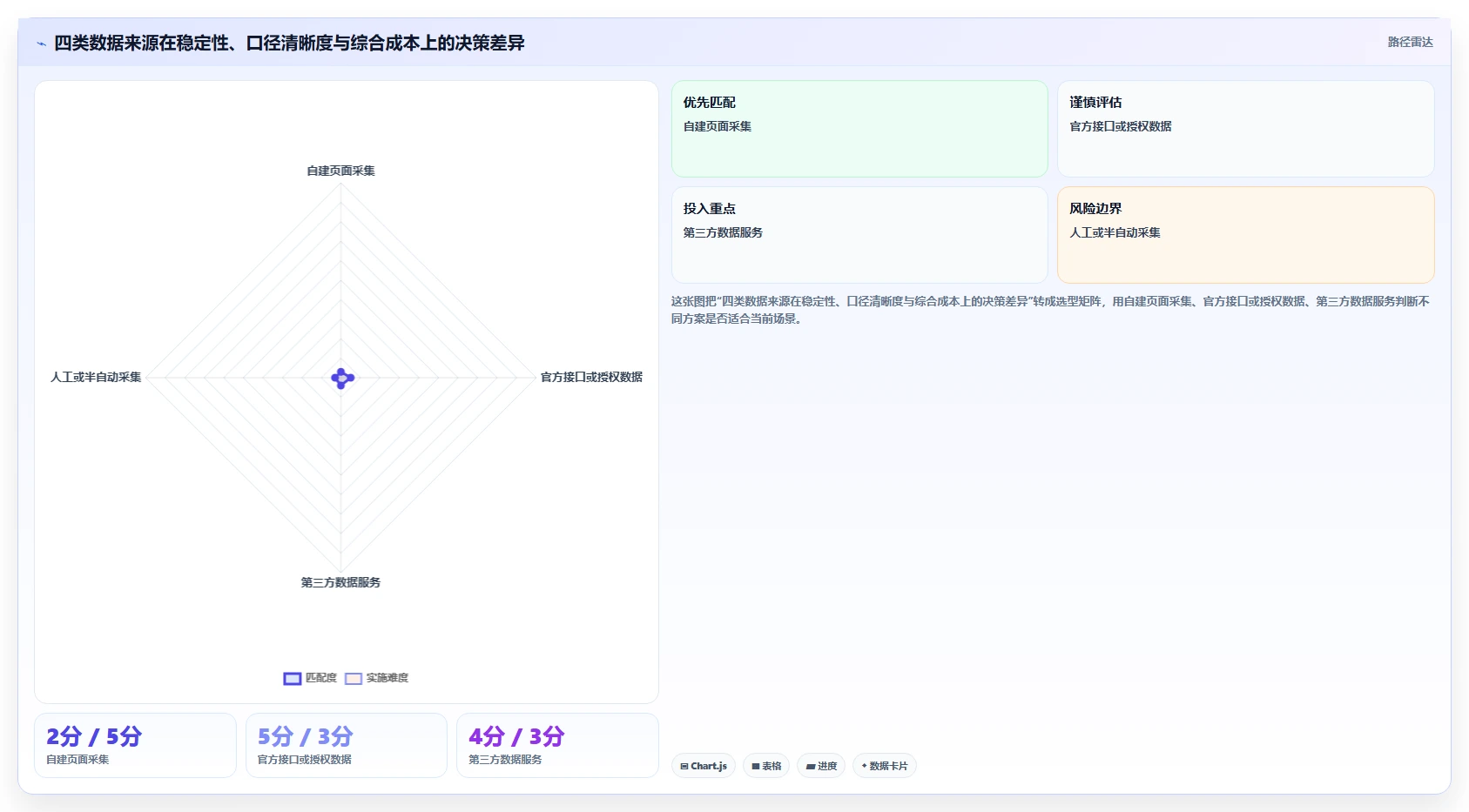Image resolution: width=1469 pixels, height=812 pixels.
Task: Click the 5分 / 3分 score card
Action: 347,745
